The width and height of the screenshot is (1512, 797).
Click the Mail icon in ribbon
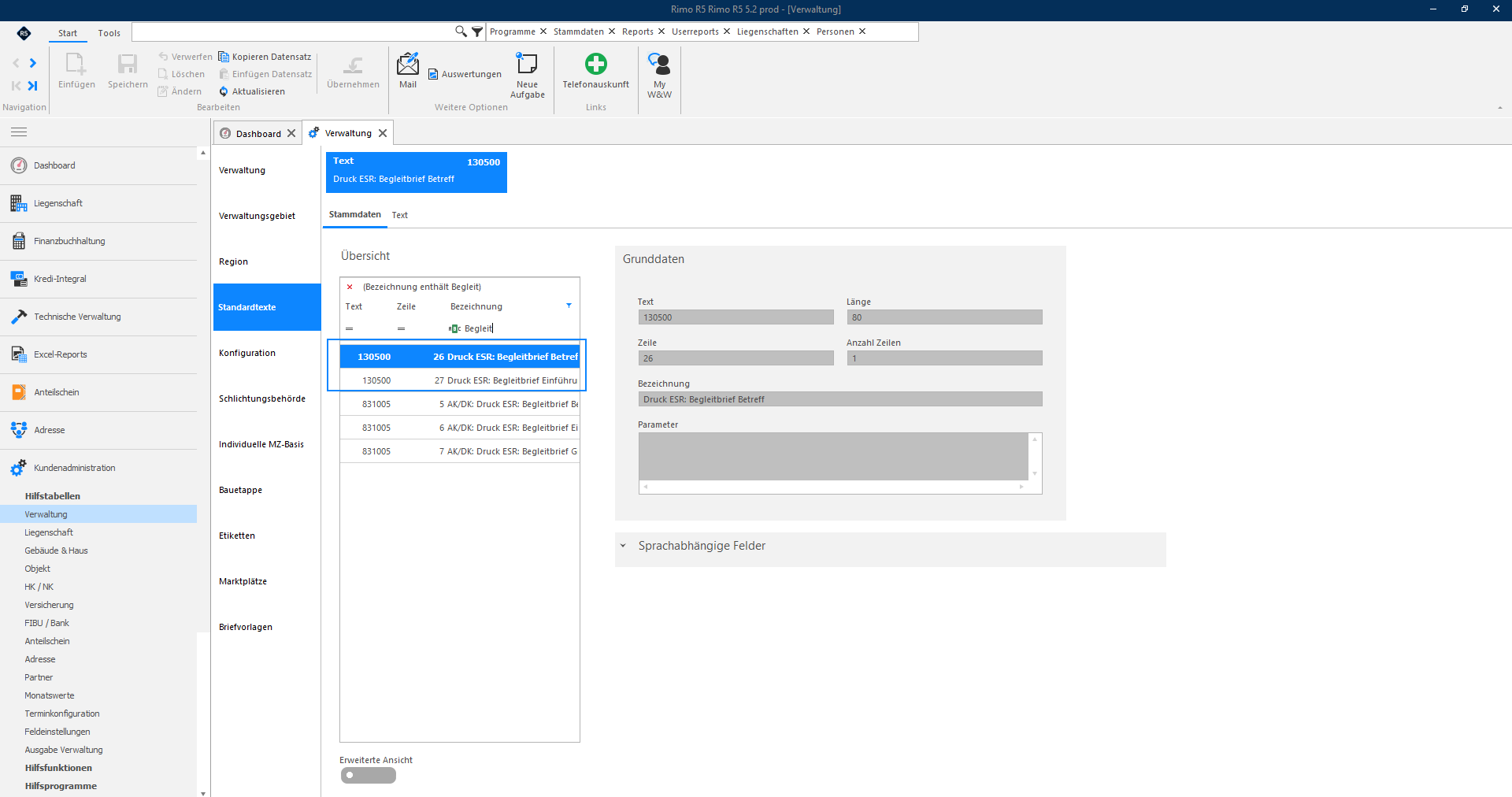tap(408, 65)
